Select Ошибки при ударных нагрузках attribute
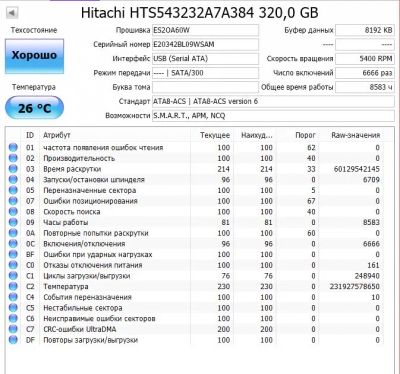 pos(98,254)
